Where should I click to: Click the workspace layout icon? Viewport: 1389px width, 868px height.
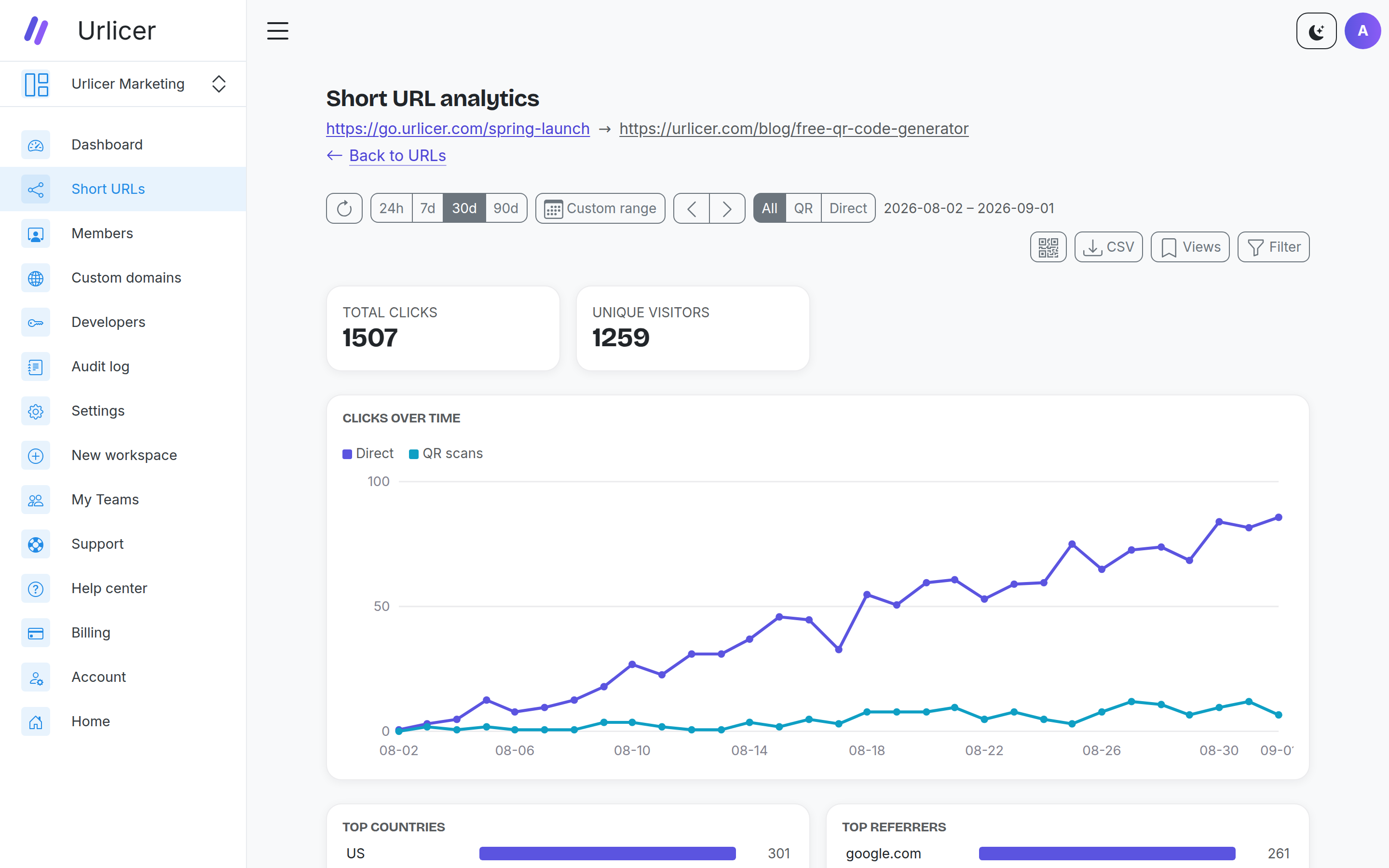pos(36,84)
